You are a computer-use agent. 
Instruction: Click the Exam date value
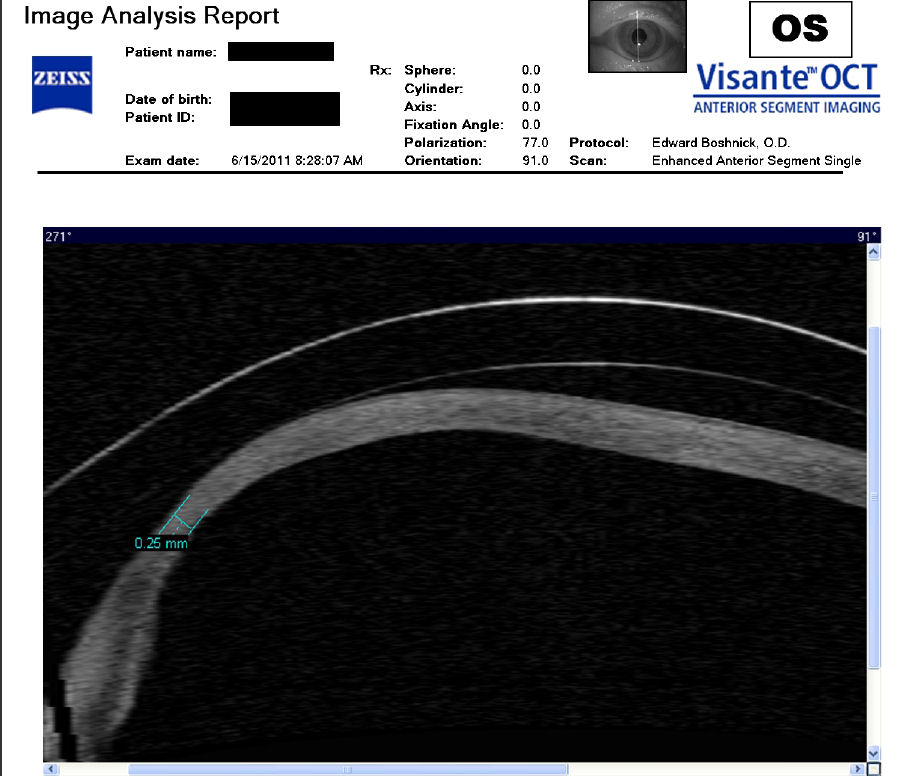[296, 161]
